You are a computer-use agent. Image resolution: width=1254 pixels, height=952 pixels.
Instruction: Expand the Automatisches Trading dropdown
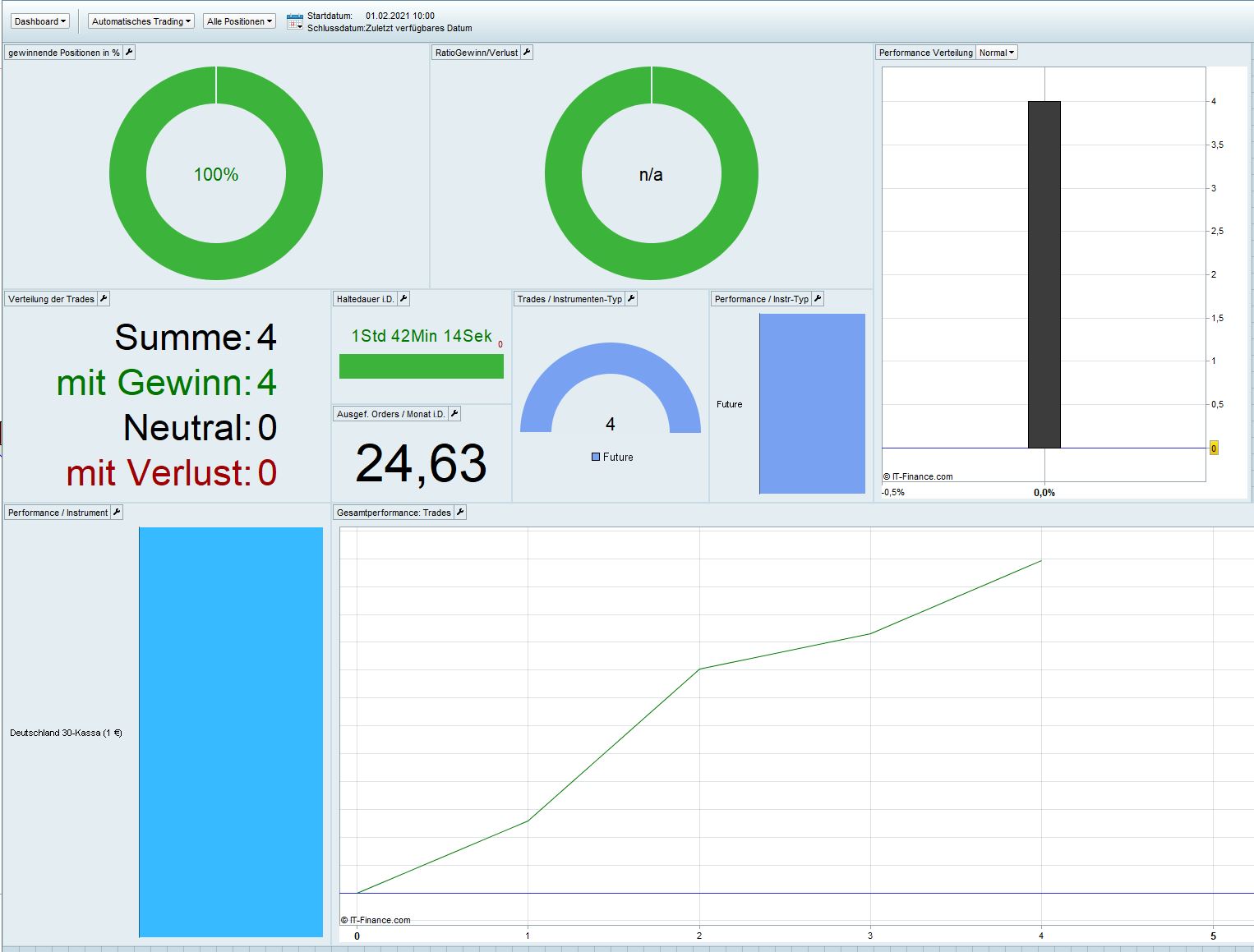pyautogui.click(x=141, y=21)
